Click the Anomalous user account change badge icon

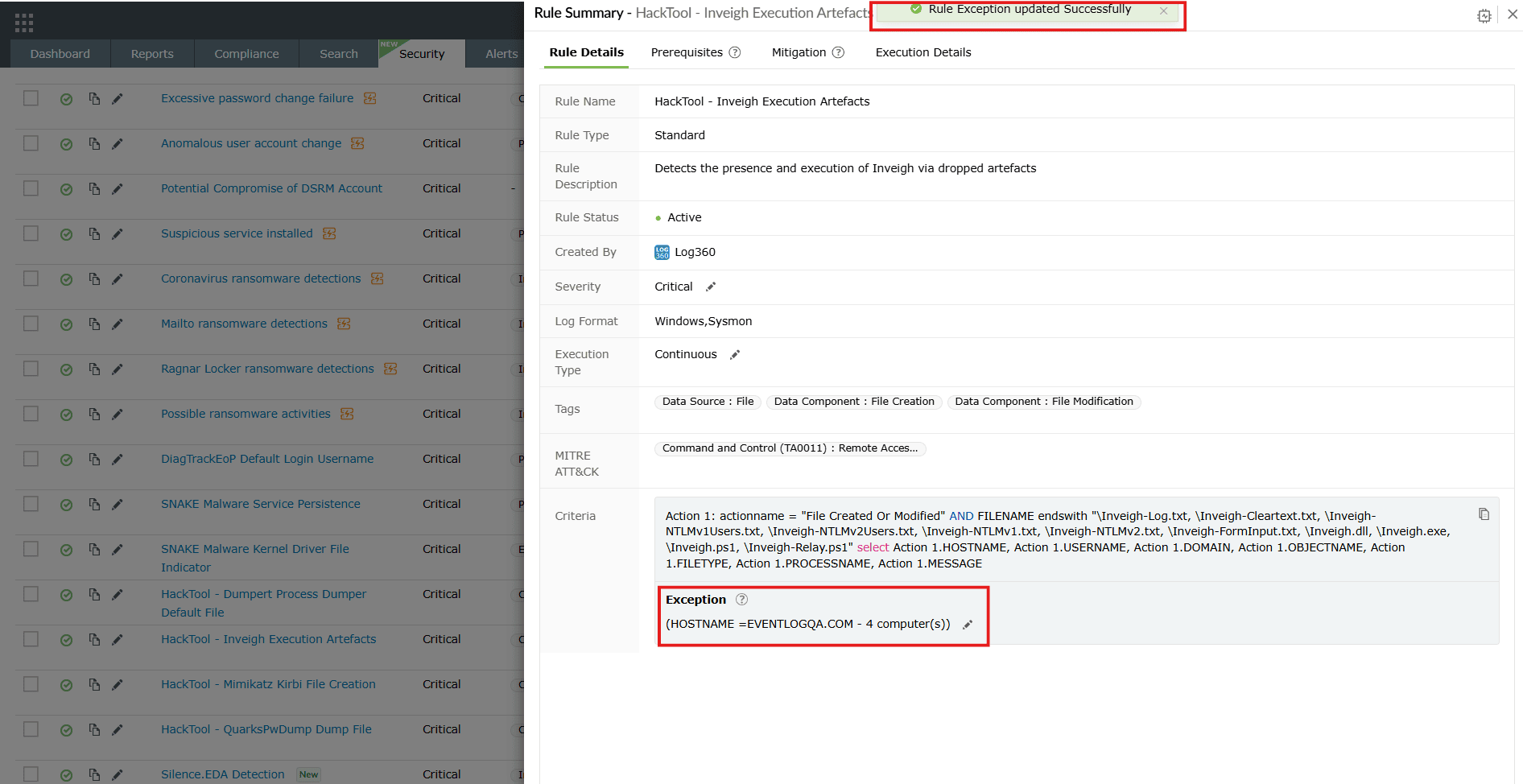pyautogui.click(x=357, y=143)
